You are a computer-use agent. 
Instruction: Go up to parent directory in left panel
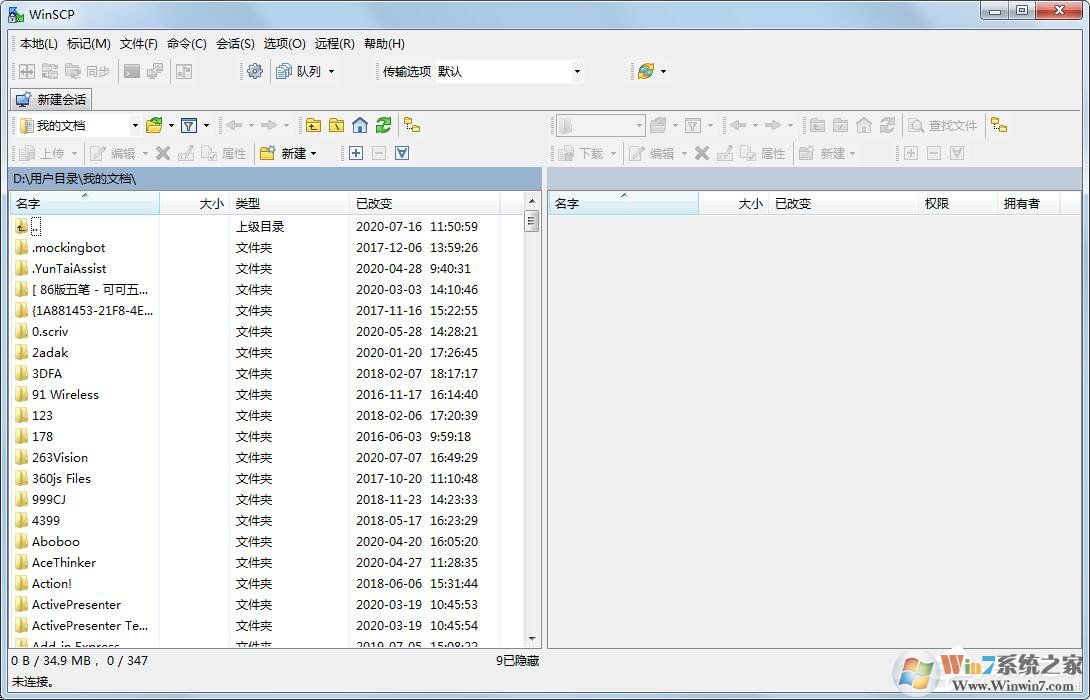coord(314,125)
